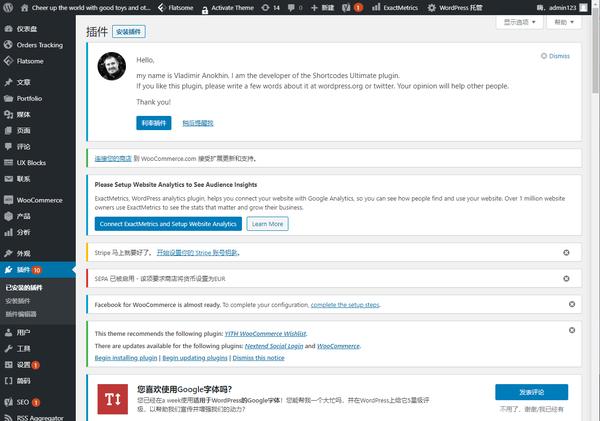600x421 pixels.
Task: Open WordPress hosting gear menu
Action: 455,8
